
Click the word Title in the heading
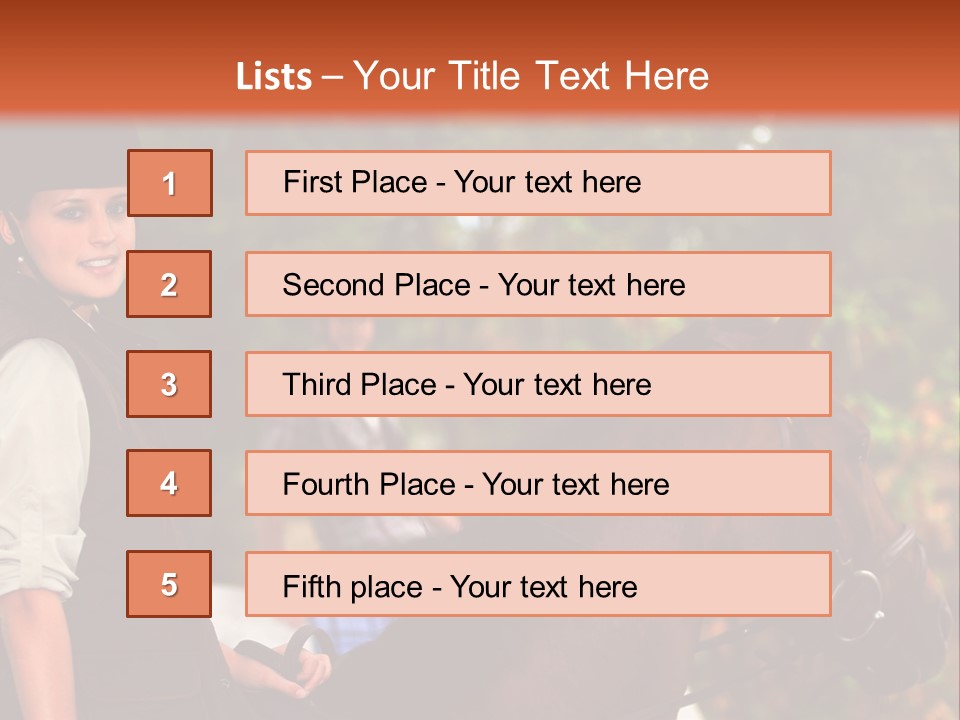(x=484, y=76)
